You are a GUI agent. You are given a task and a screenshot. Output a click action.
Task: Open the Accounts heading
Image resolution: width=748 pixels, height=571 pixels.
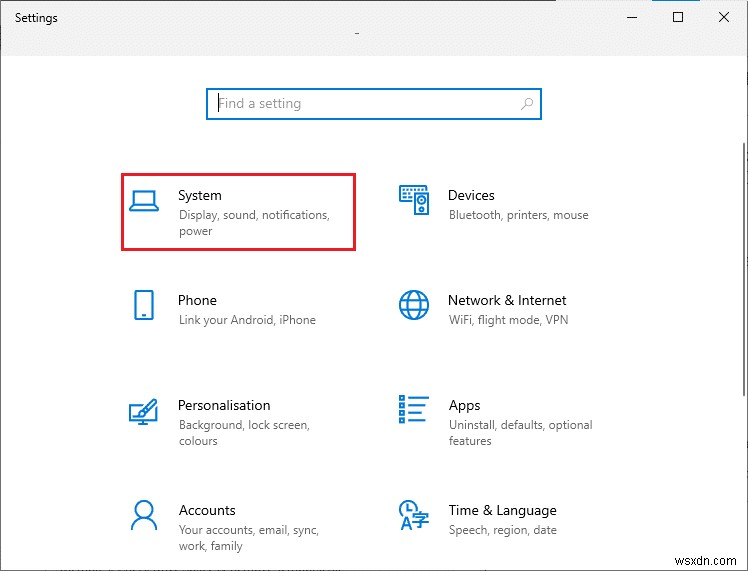point(208,510)
